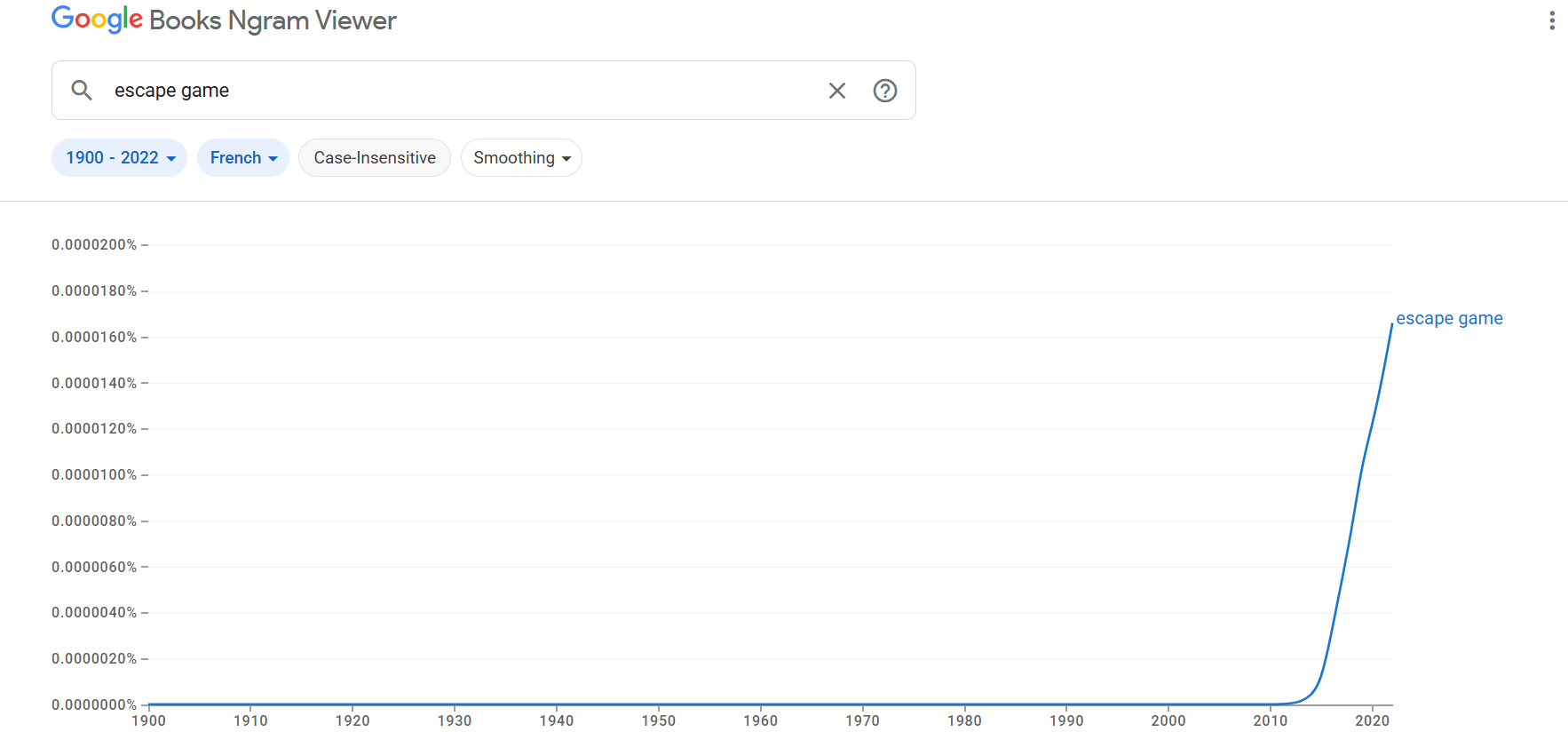This screenshot has width=1568, height=732.
Task: Click the 1950 marker on the x-axis
Action: pyautogui.click(x=658, y=720)
